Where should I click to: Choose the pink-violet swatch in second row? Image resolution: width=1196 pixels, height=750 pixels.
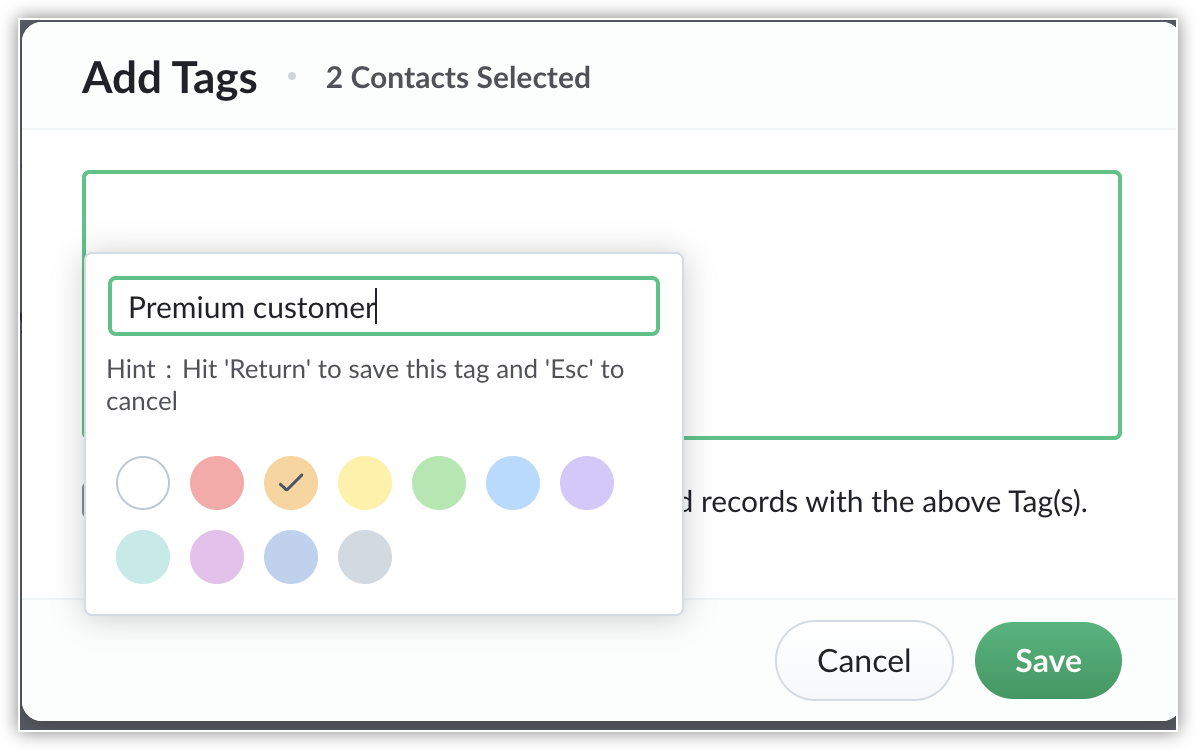(217, 558)
